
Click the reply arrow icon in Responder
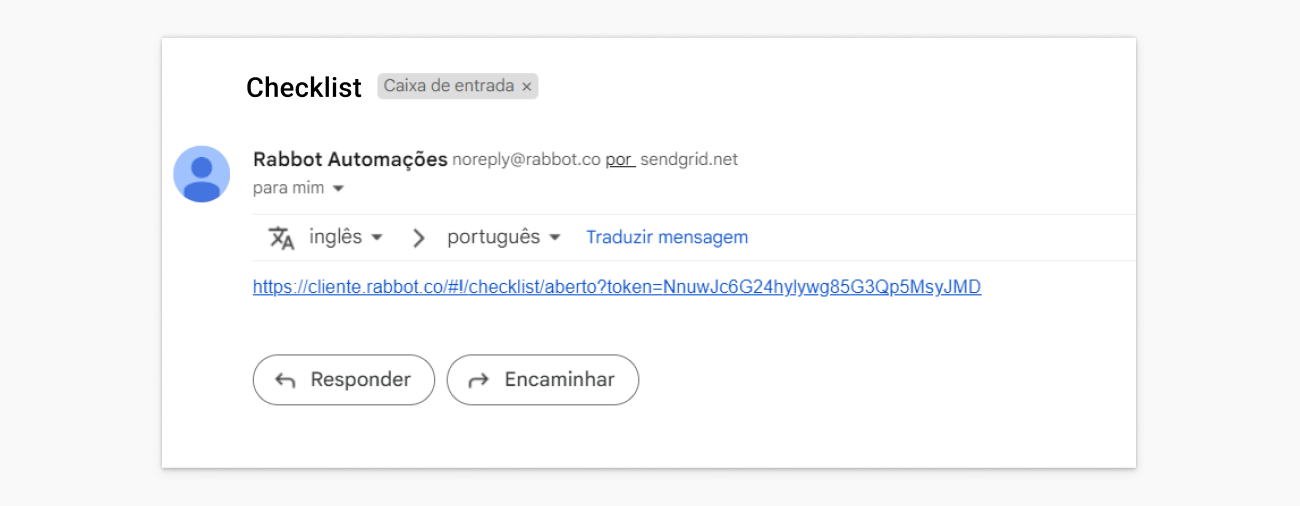pos(285,380)
